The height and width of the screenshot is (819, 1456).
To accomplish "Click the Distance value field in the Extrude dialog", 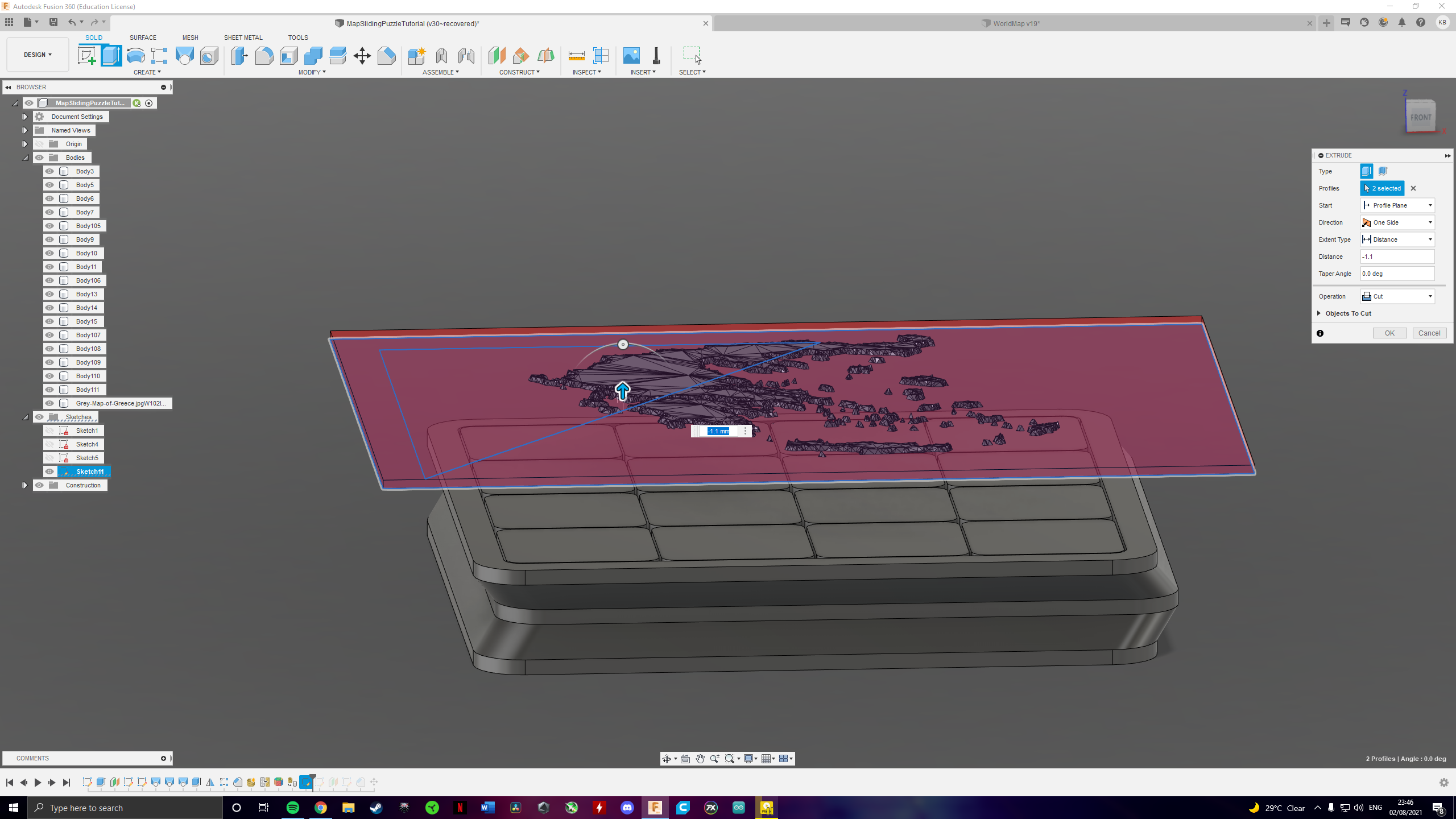I will 1397,257.
